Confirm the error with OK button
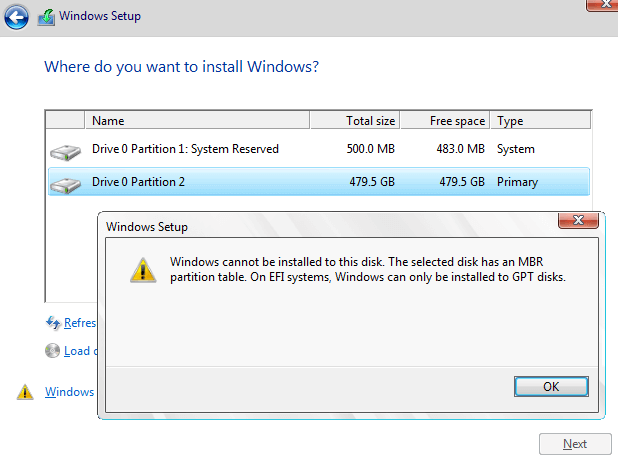 pyautogui.click(x=551, y=386)
